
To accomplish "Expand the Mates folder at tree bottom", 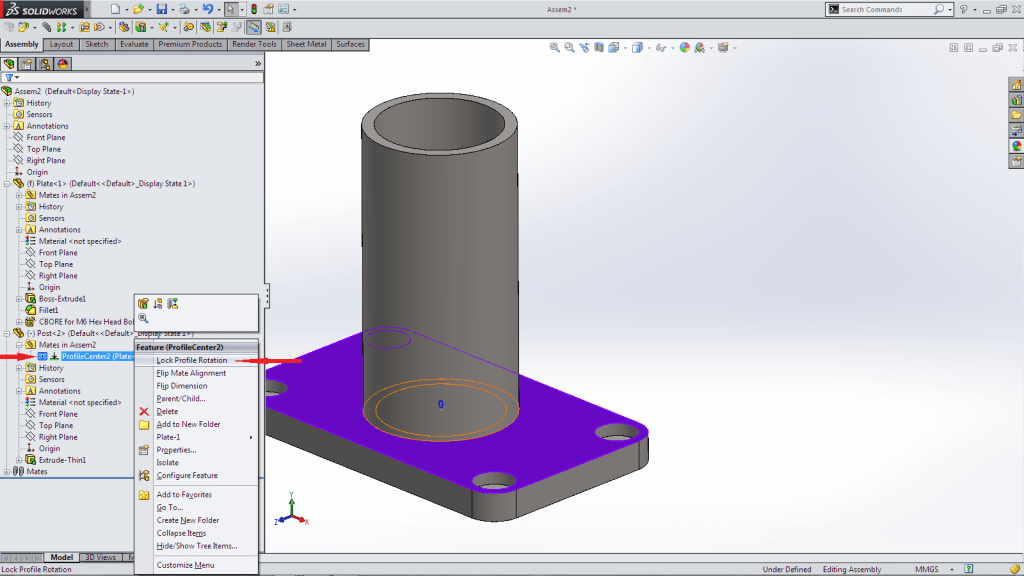I will (7, 471).
